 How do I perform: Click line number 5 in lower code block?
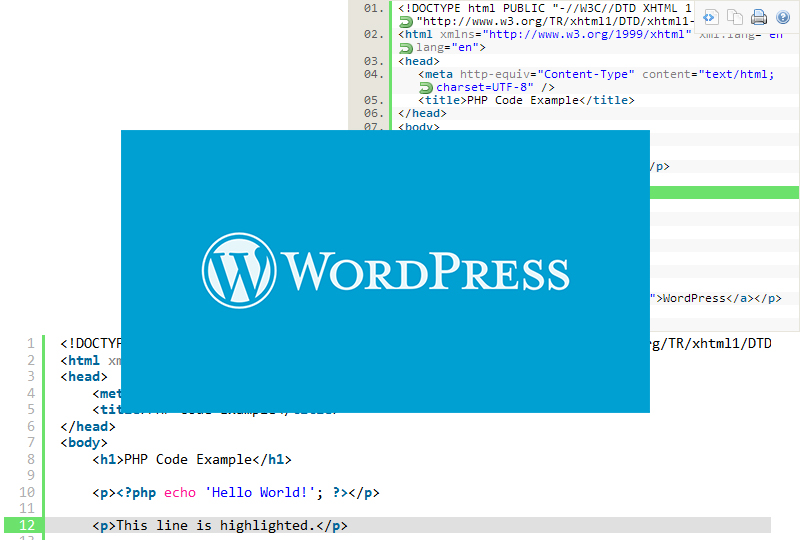[31, 409]
